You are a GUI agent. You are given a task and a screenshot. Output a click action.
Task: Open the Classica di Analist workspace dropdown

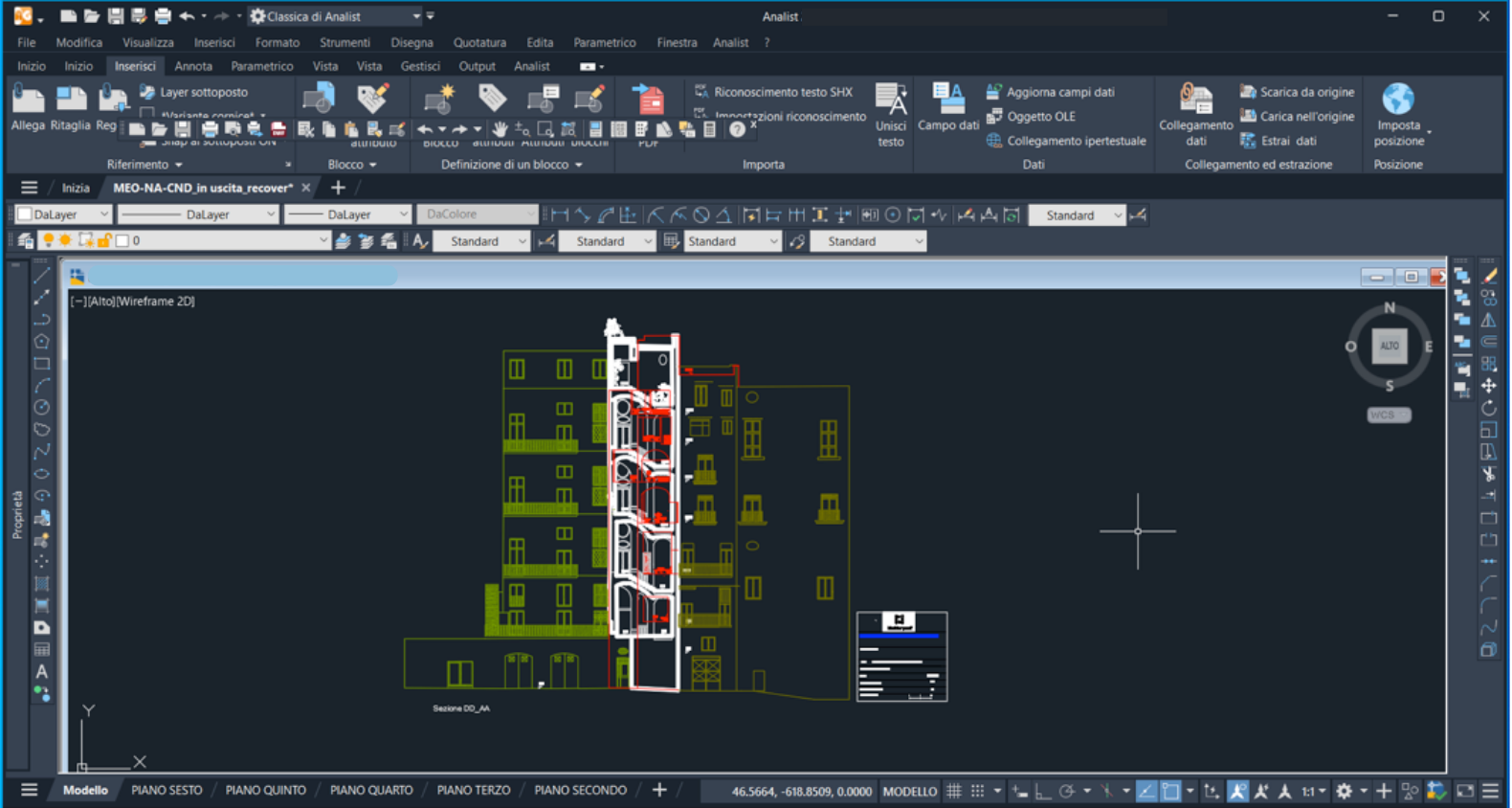pyautogui.click(x=335, y=16)
